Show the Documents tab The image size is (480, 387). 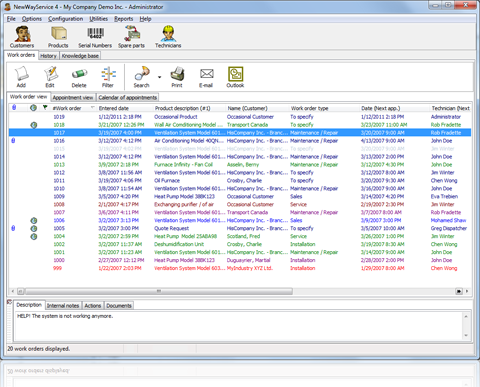[119, 306]
